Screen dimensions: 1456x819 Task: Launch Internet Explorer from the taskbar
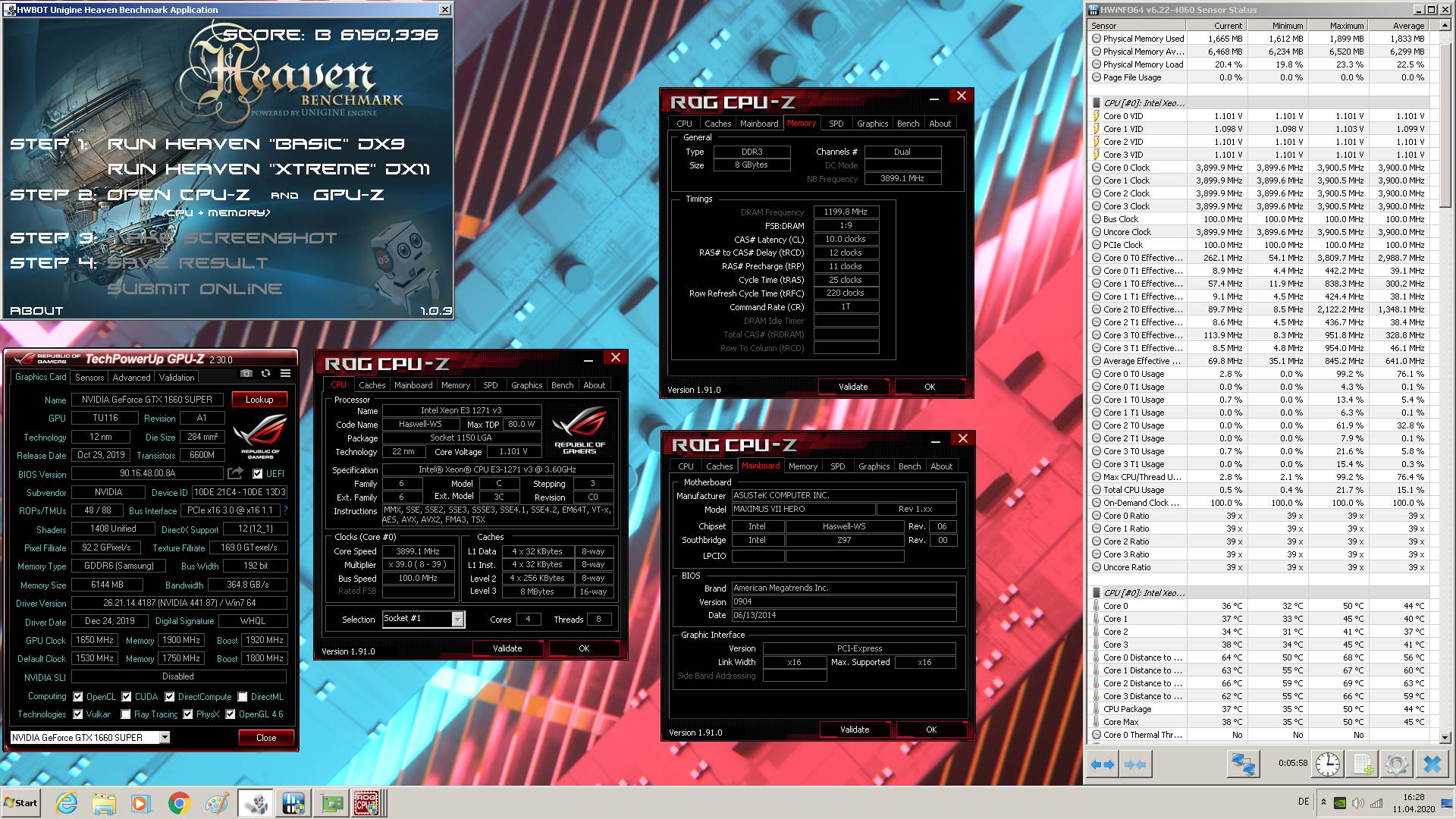point(67,803)
